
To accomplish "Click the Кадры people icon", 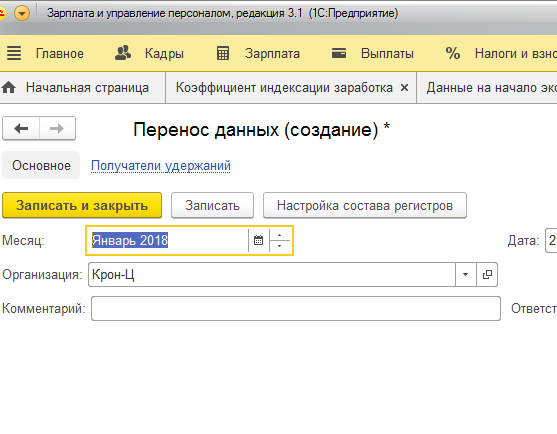I will tap(123, 53).
